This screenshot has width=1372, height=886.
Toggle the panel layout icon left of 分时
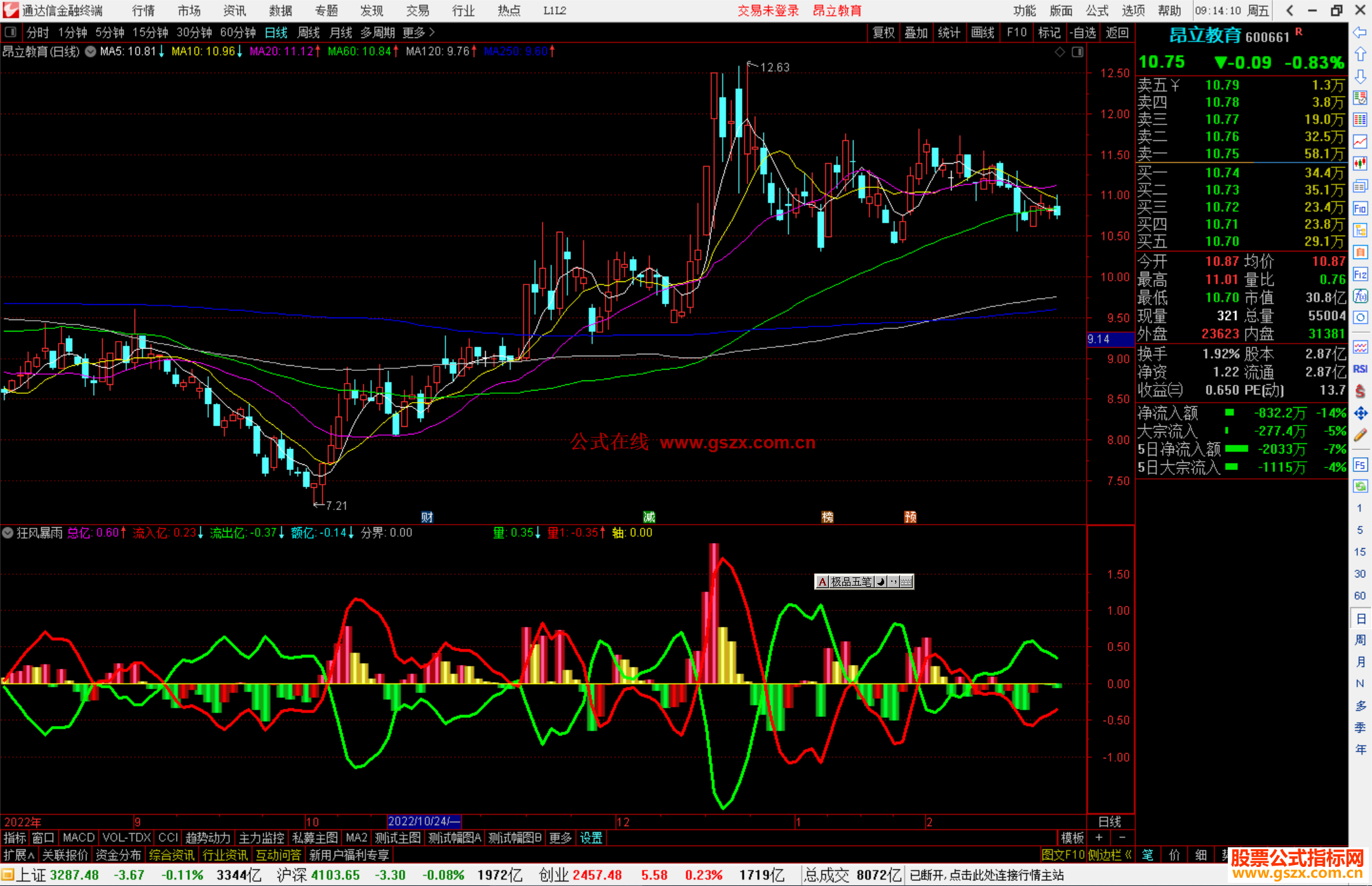(x=10, y=32)
